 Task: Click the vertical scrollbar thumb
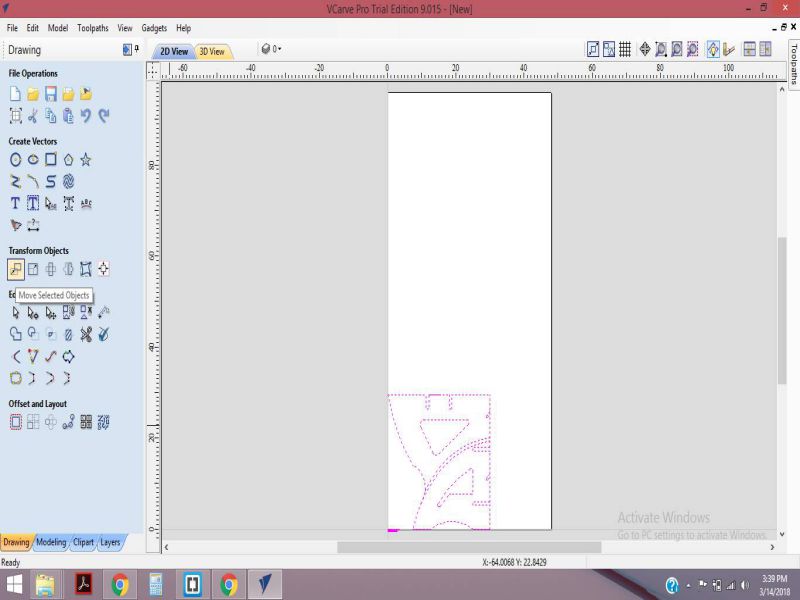point(782,310)
